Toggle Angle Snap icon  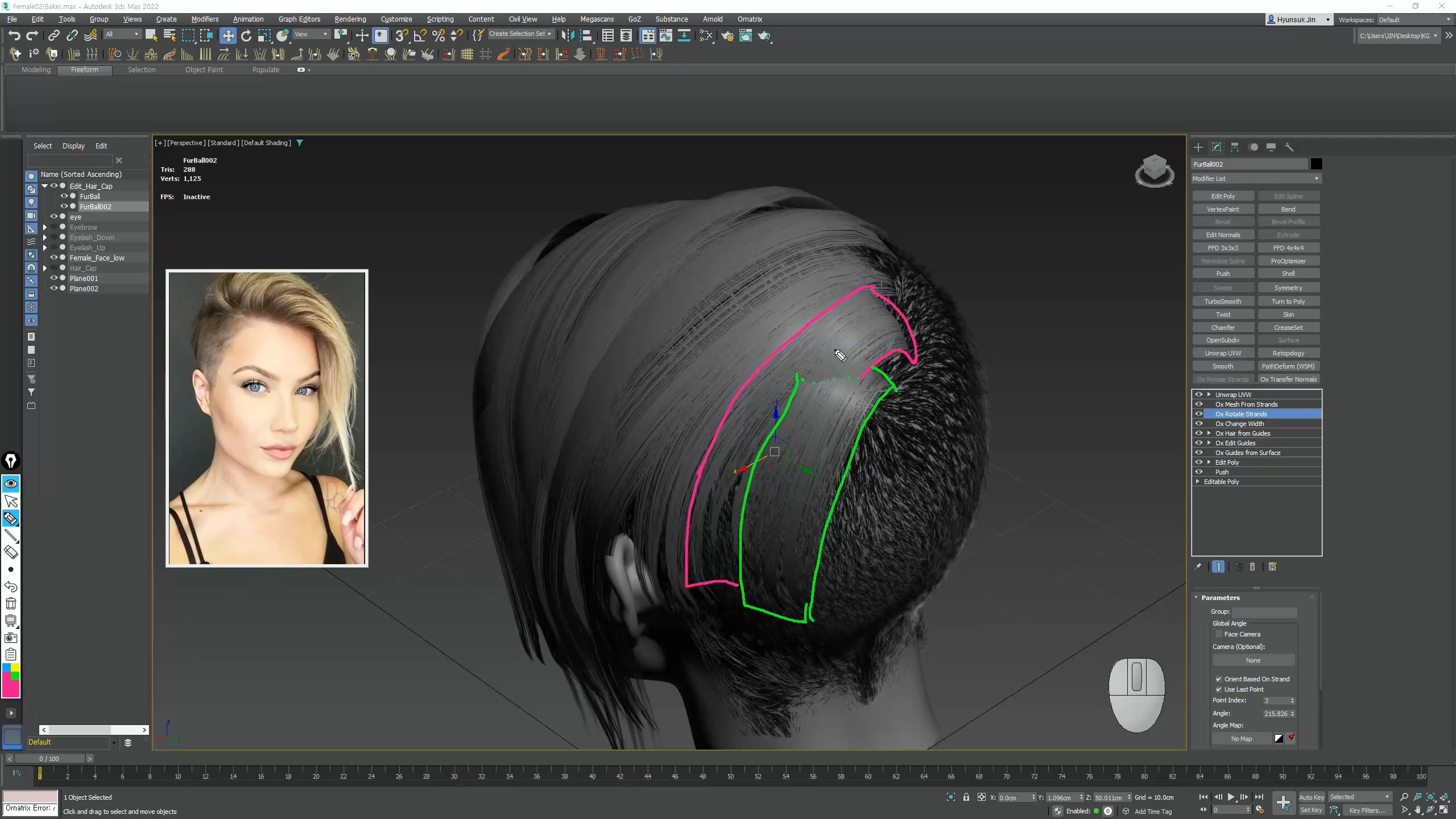pyautogui.click(x=420, y=36)
